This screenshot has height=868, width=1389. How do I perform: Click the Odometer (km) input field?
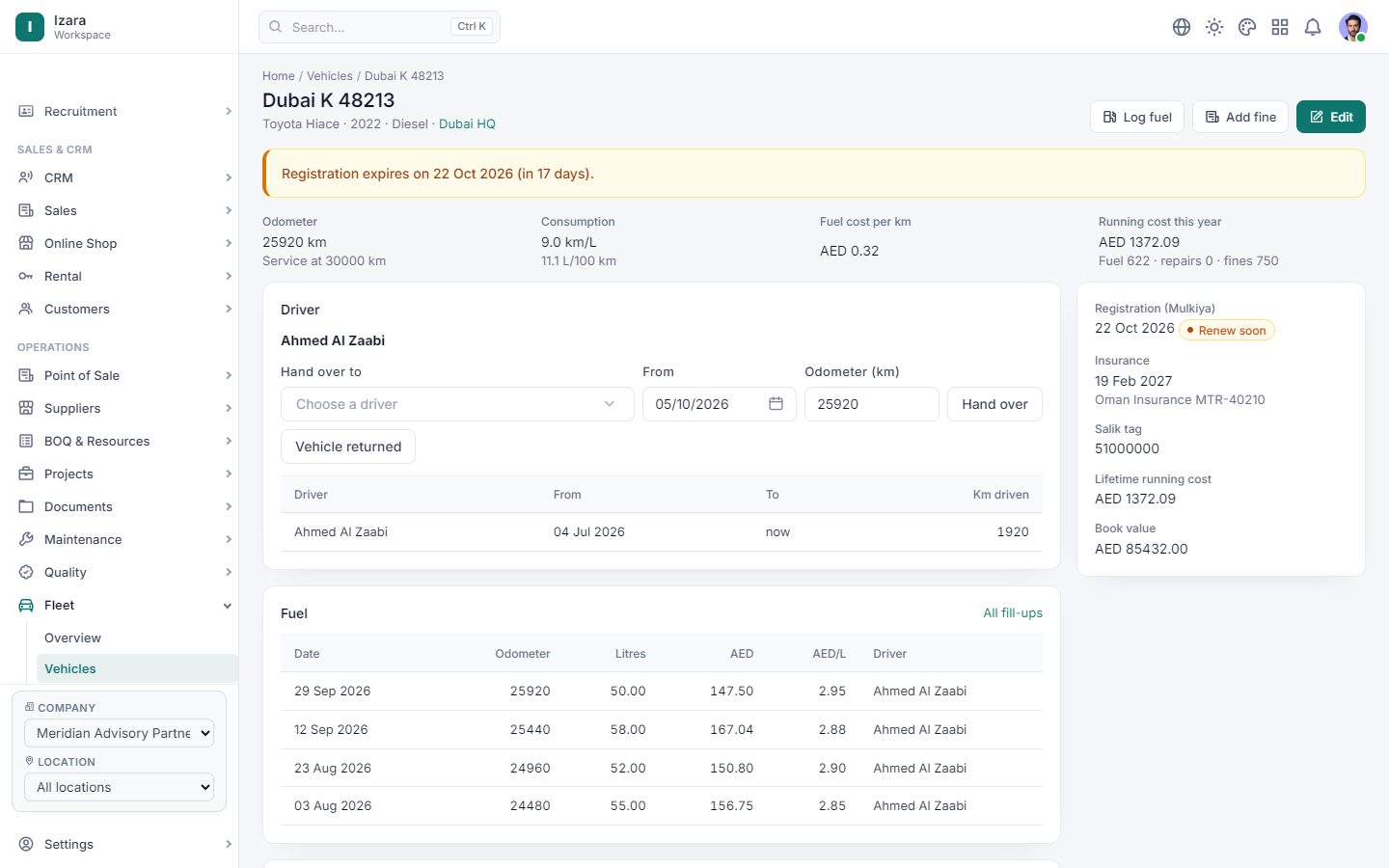(x=872, y=404)
